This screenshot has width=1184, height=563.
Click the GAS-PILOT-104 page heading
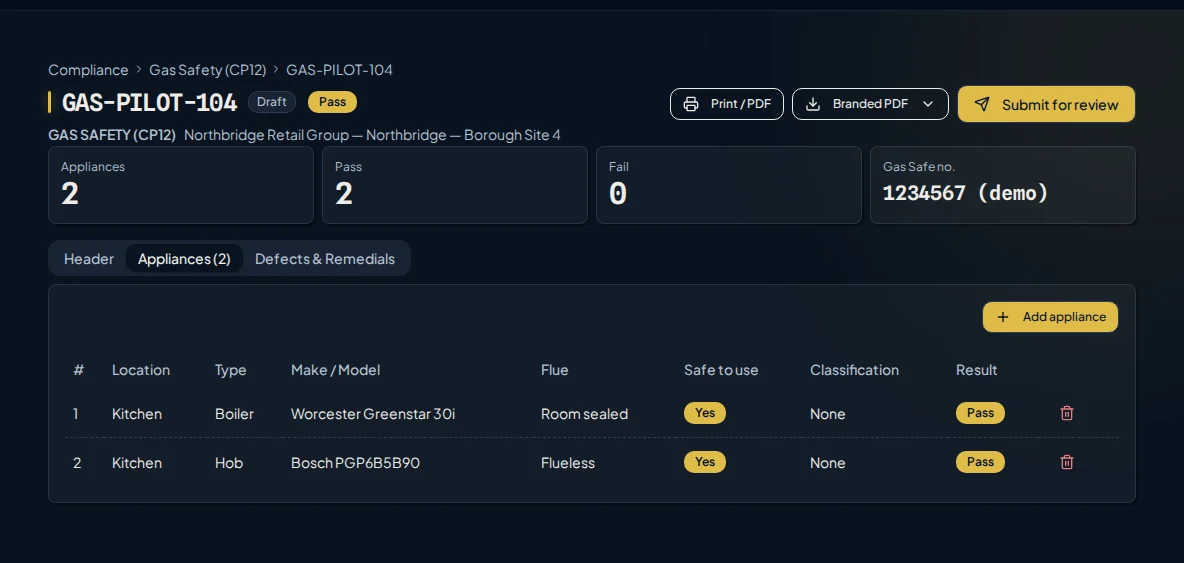coord(150,103)
